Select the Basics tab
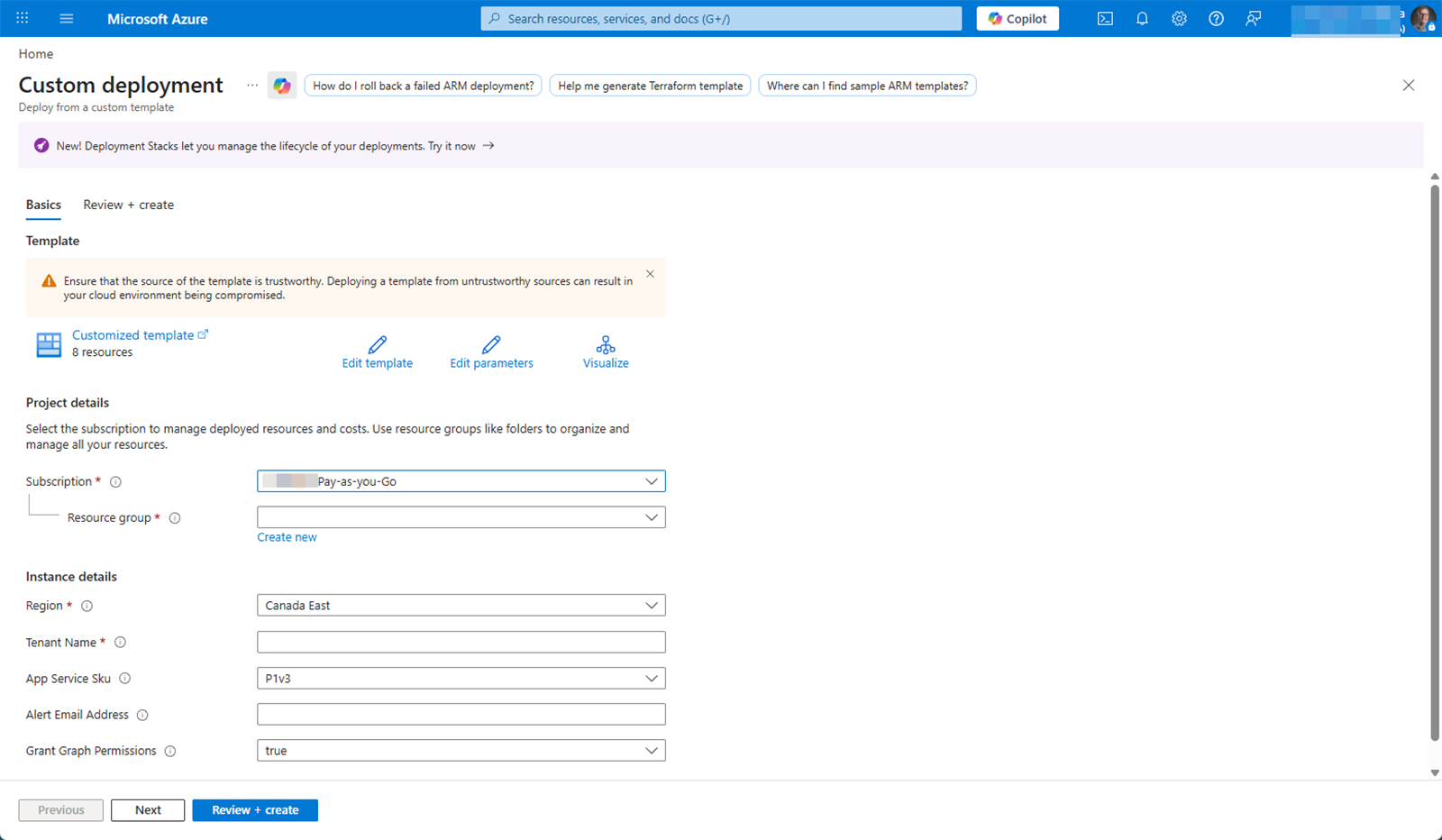The width and height of the screenshot is (1442, 840). pyautogui.click(x=42, y=205)
